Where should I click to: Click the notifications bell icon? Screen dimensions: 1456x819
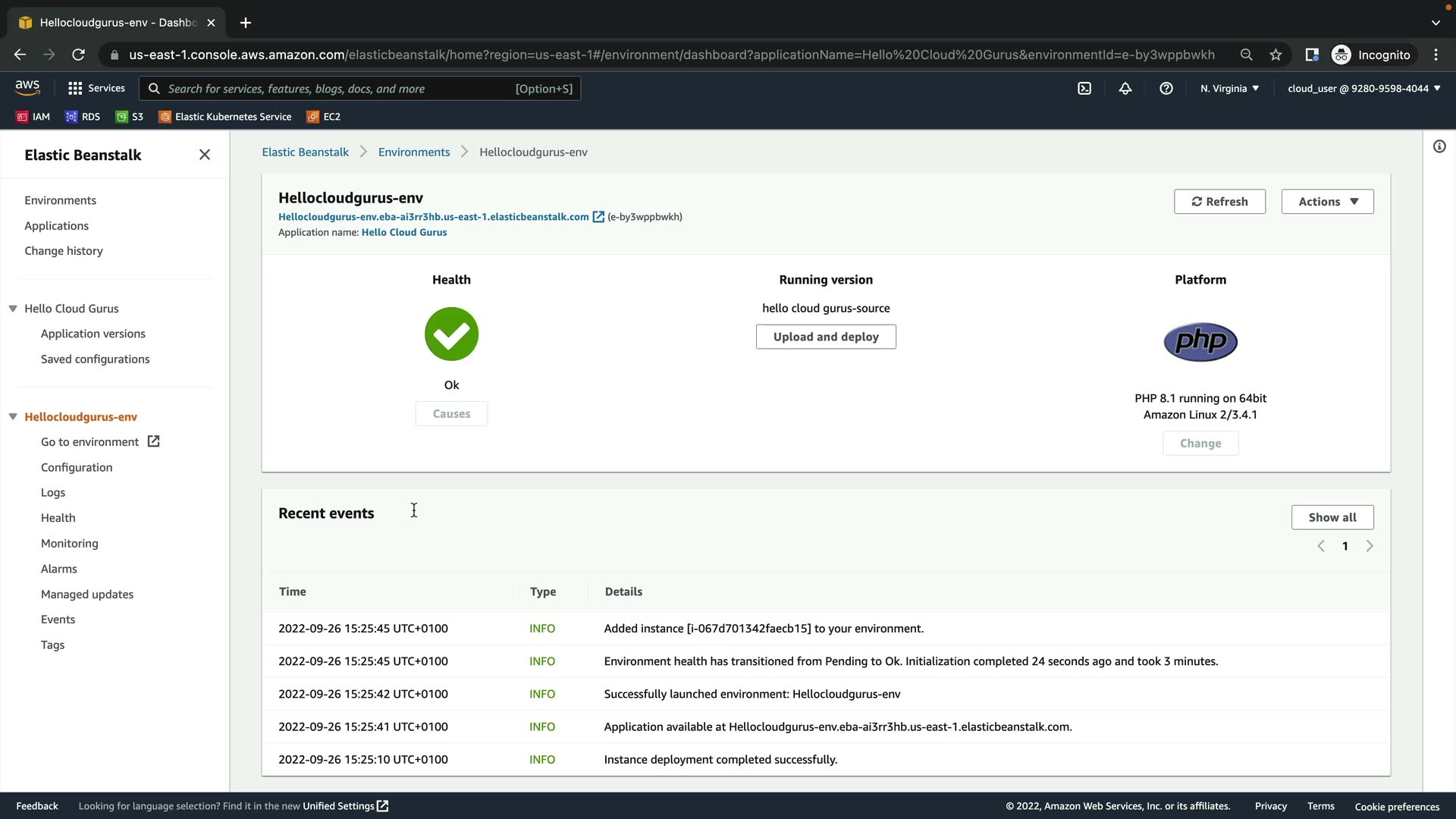click(1125, 89)
